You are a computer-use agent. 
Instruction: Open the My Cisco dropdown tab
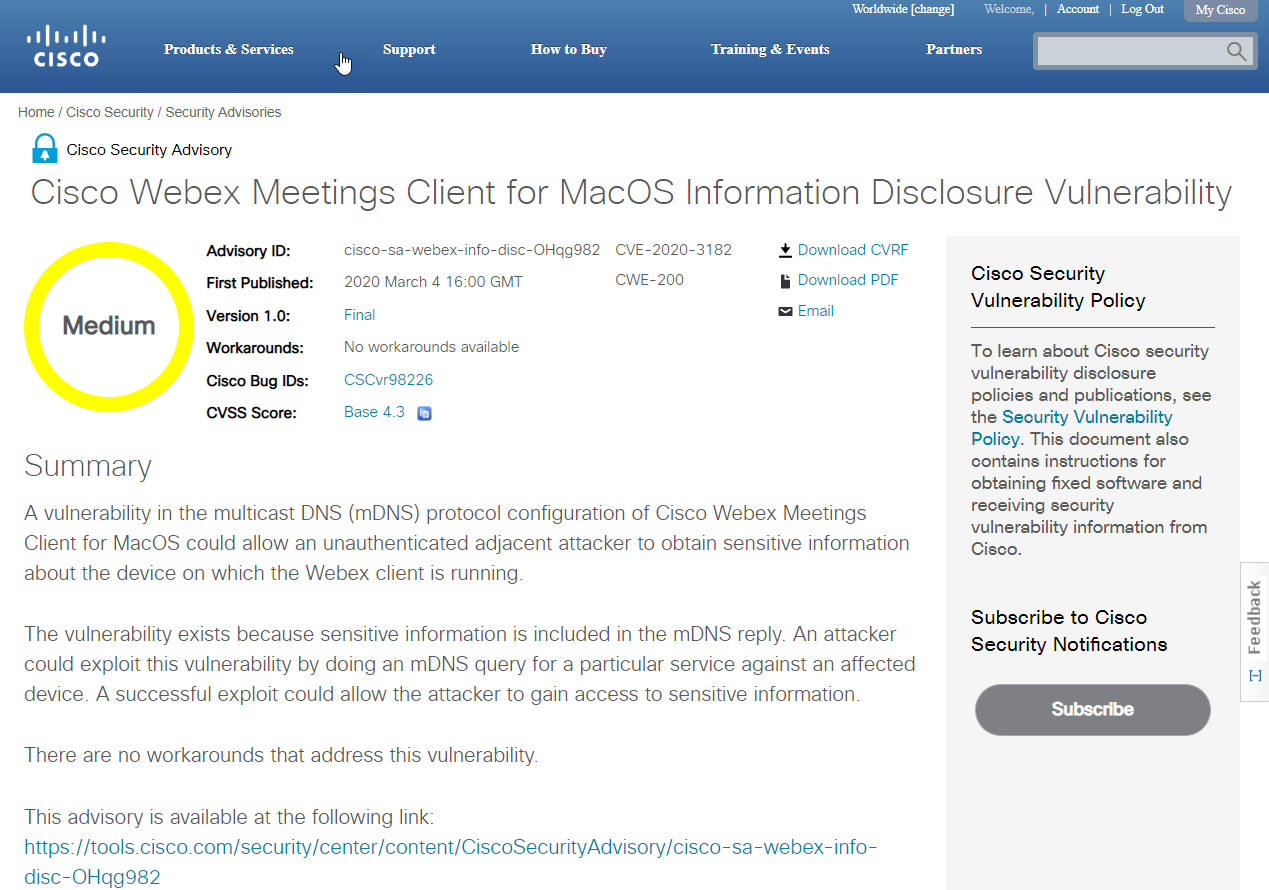pos(1221,10)
